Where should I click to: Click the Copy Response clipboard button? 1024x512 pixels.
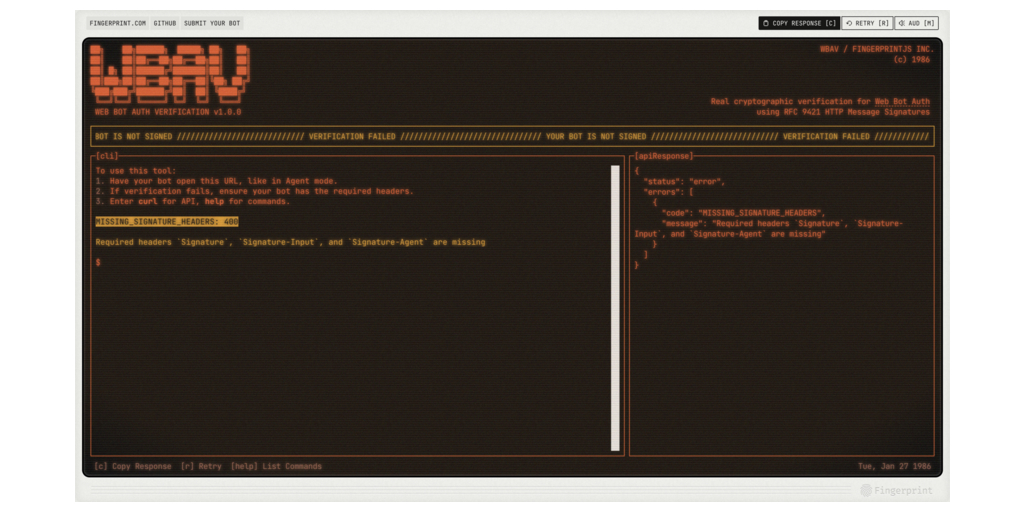point(799,23)
